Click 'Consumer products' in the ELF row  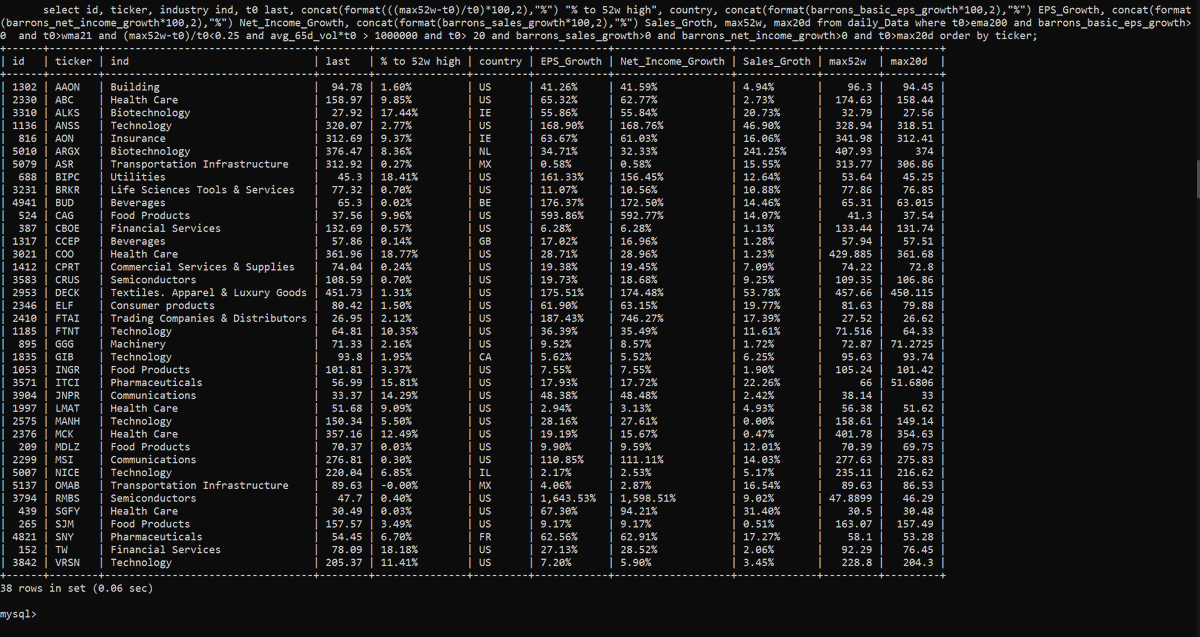pyautogui.click(x=162, y=305)
